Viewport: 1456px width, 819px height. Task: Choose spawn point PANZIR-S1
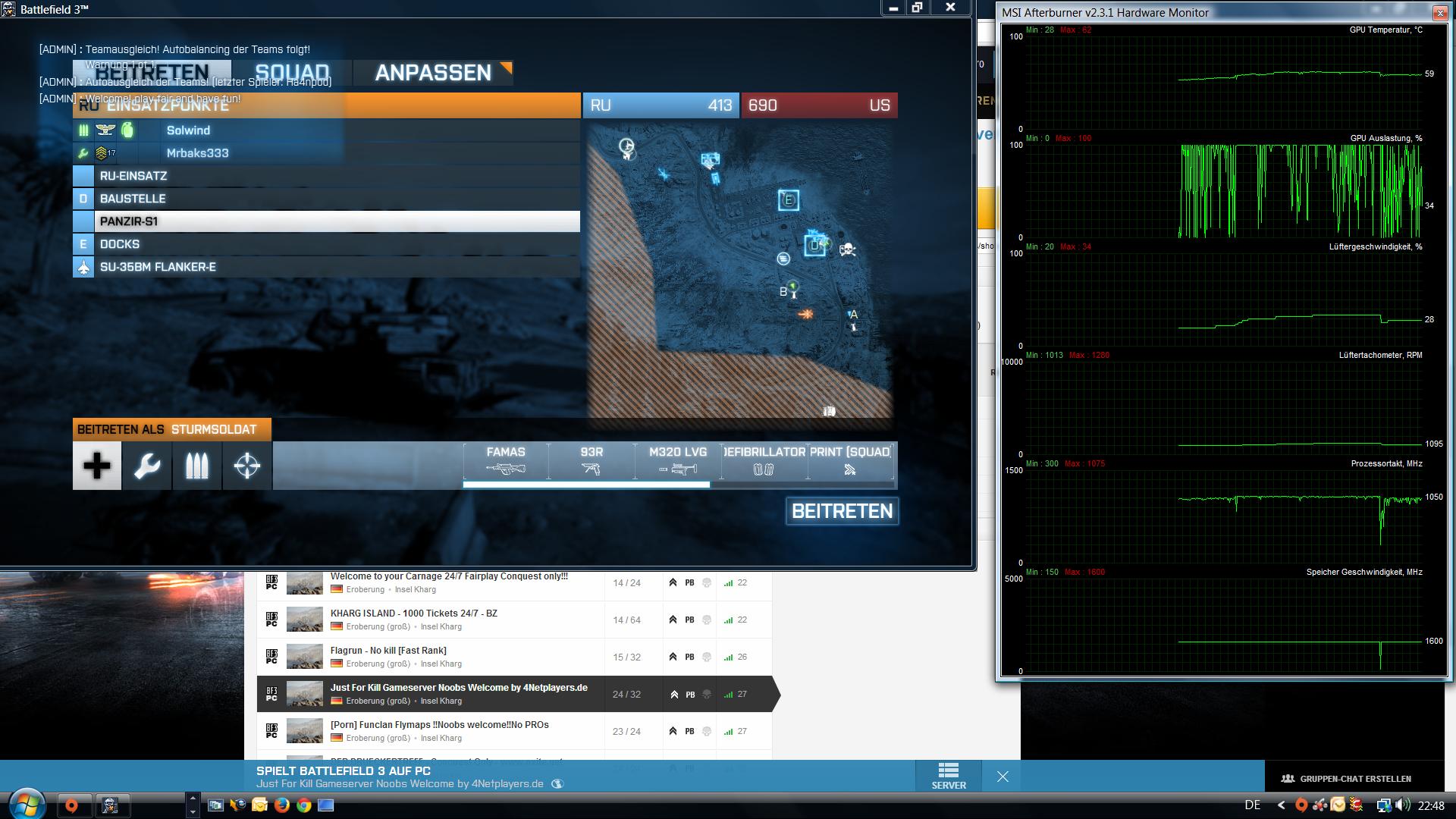pyautogui.click(x=326, y=221)
